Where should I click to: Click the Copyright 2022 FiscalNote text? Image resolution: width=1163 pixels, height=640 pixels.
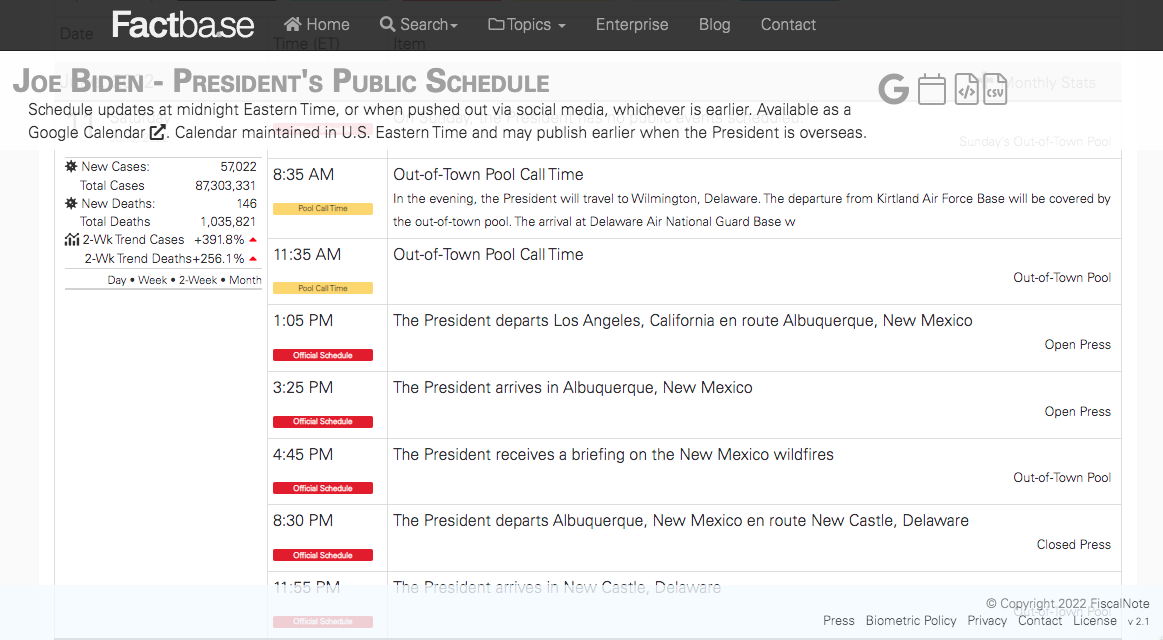click(x=1067, y=604)
